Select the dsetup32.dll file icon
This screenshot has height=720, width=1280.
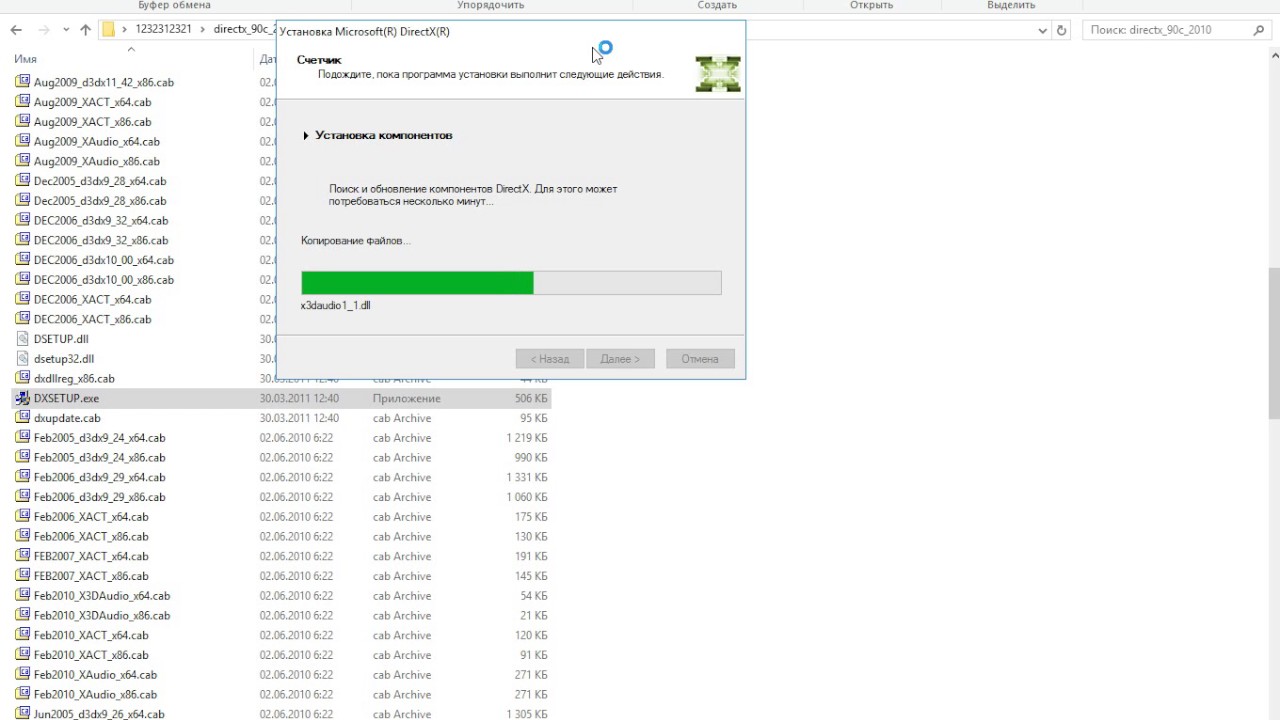23,358
